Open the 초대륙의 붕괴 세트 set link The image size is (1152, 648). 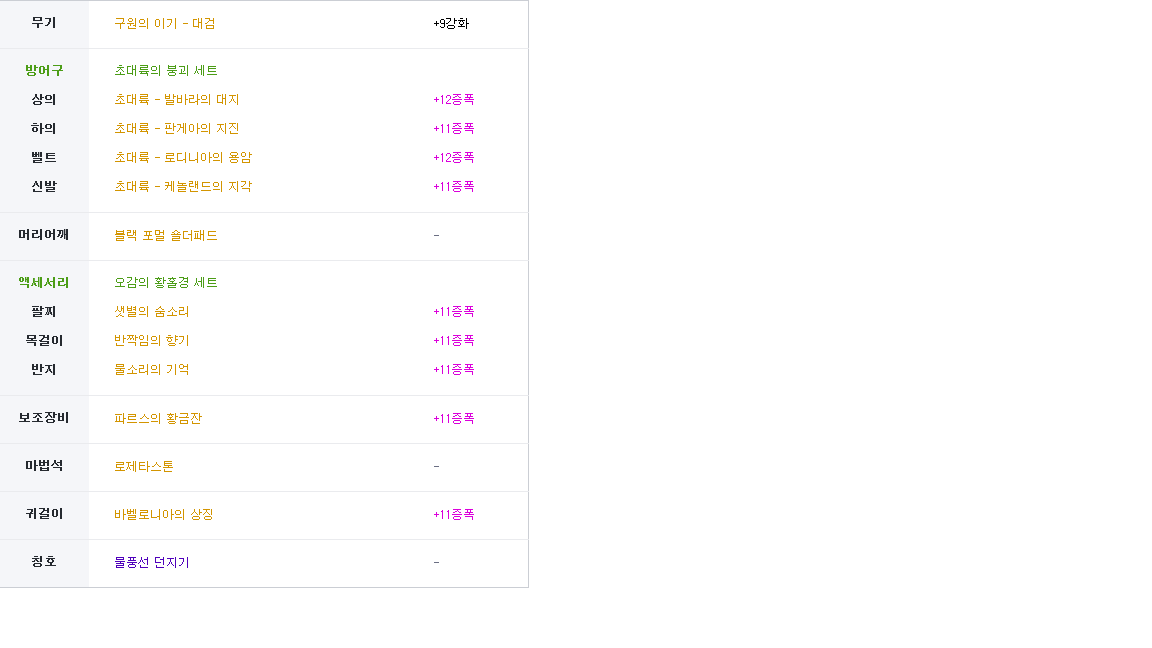(x=166, y=71)
